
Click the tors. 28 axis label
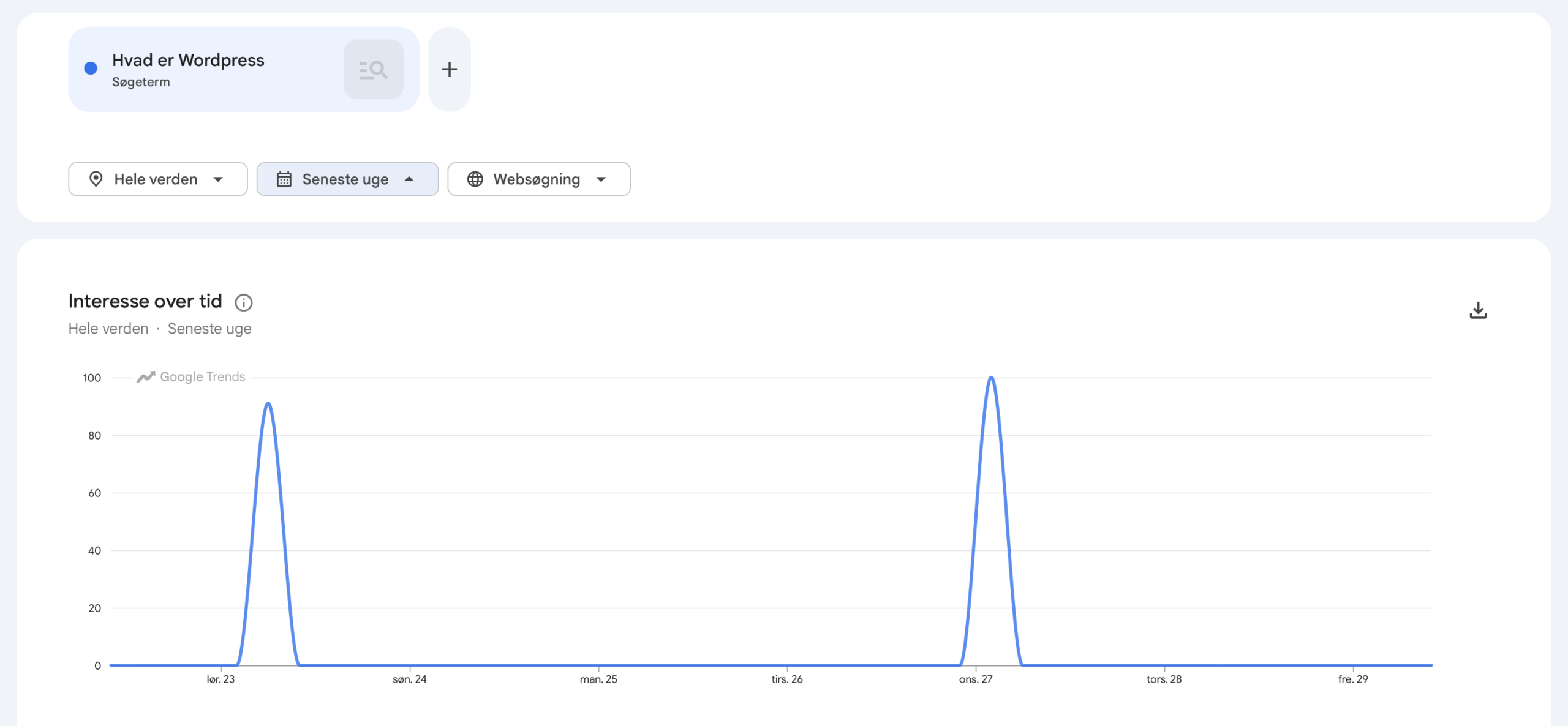click(x=1164, y=679)
